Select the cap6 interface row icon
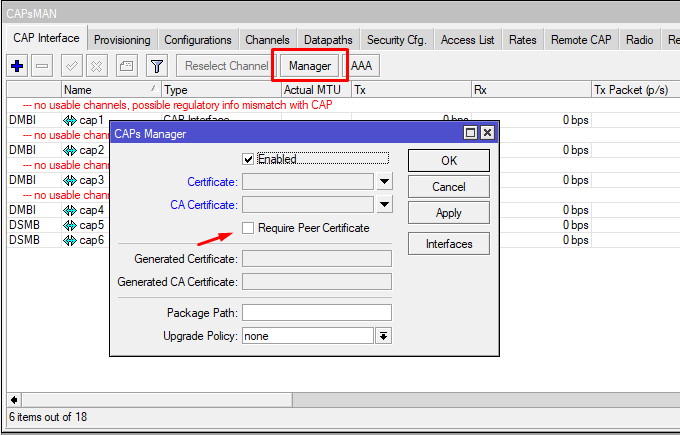This screenshot has width=680, height=435. coord(70,240)
